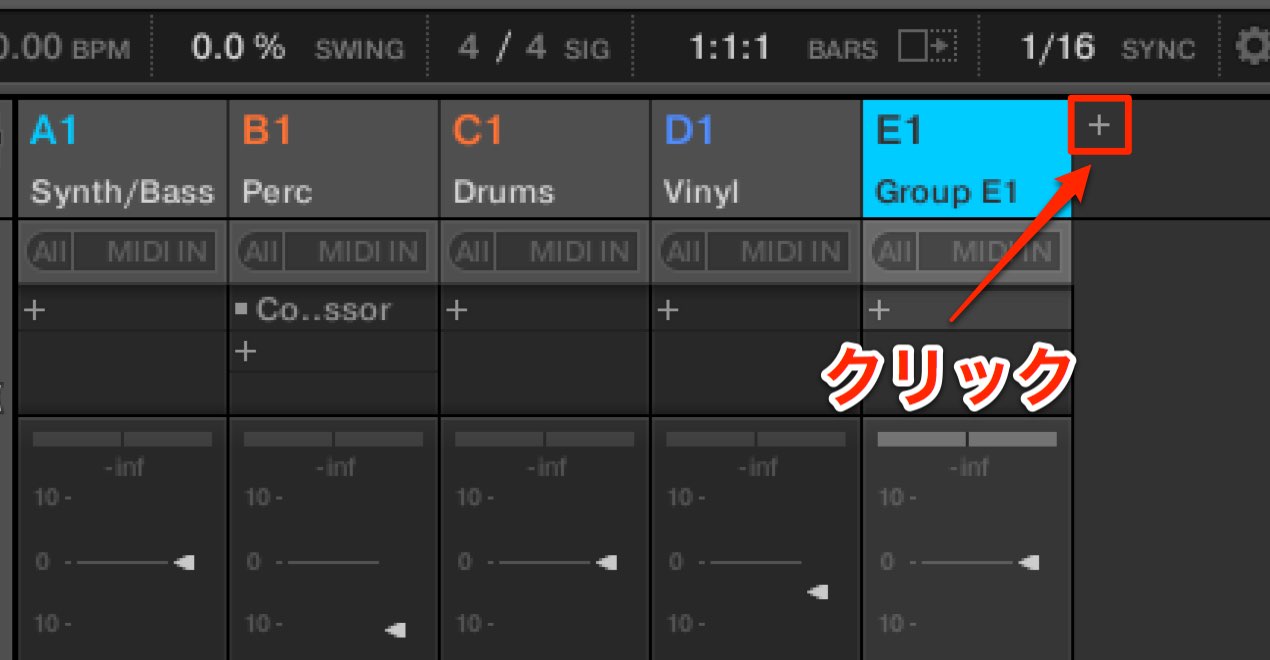The width and height of the screenshot is (1270, 660).
Task: Toggle the All button in the A1 channel
Action: click(49, 252)
